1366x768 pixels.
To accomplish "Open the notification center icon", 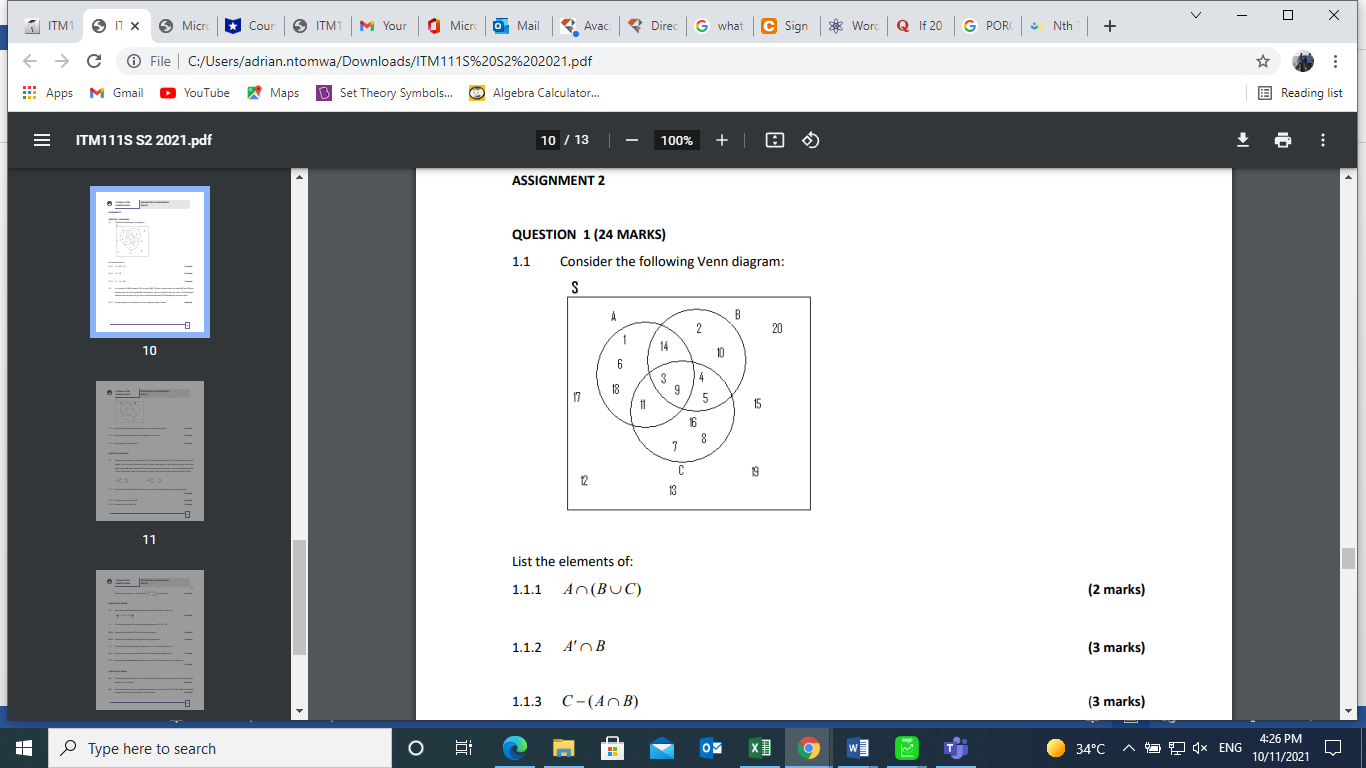I will tap(1331, 748).
